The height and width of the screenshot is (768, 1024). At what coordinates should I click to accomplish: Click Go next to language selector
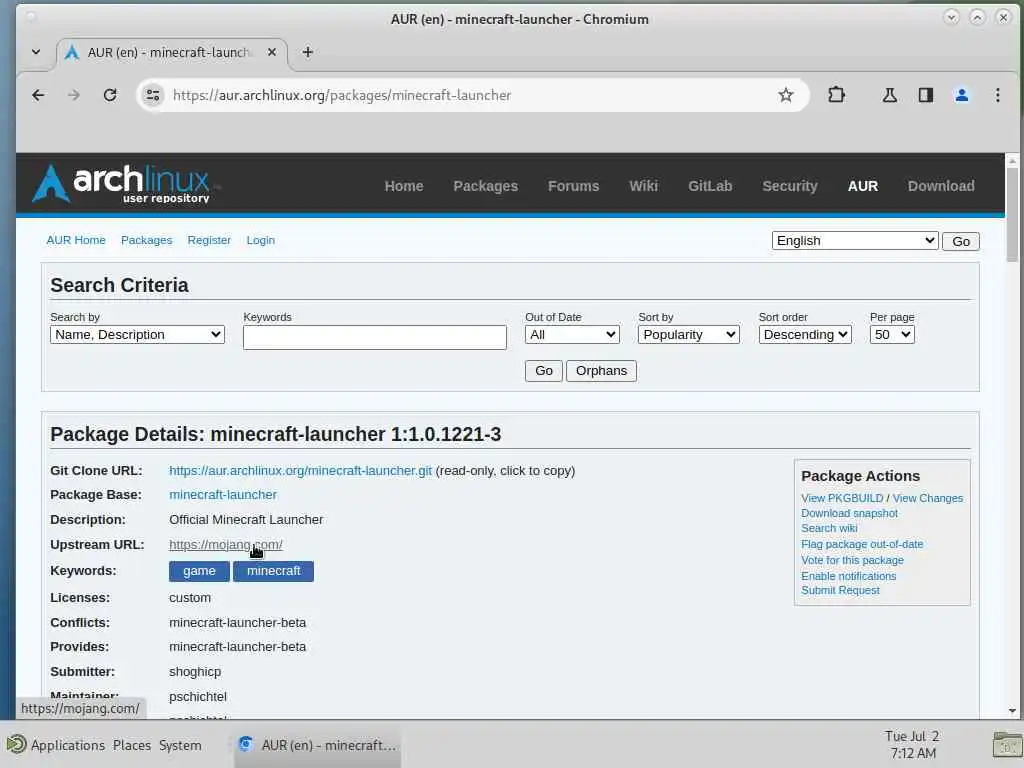pos(960,242)
